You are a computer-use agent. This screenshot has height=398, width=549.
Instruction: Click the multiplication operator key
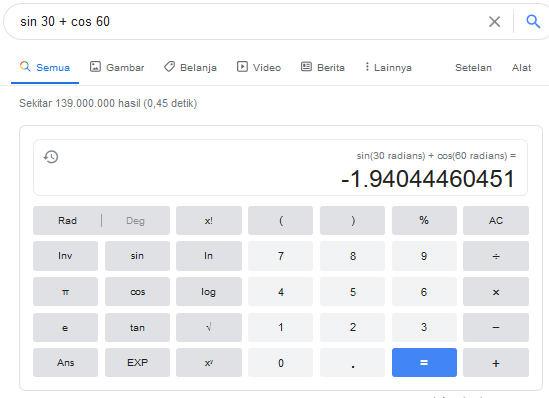(x=495, y=292)
